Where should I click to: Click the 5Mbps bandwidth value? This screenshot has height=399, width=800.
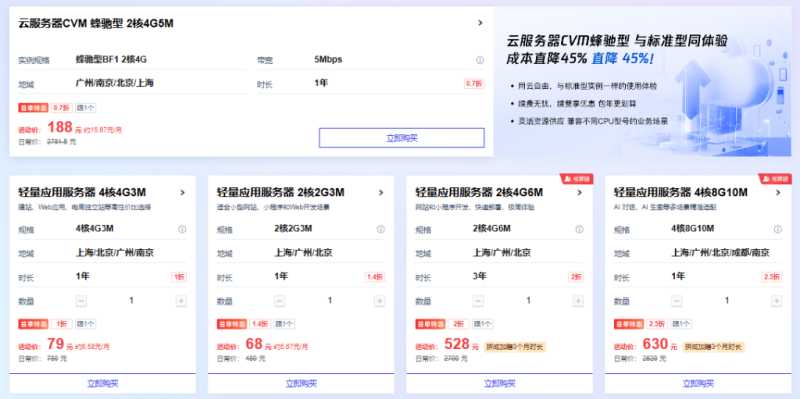coord(328,59)
